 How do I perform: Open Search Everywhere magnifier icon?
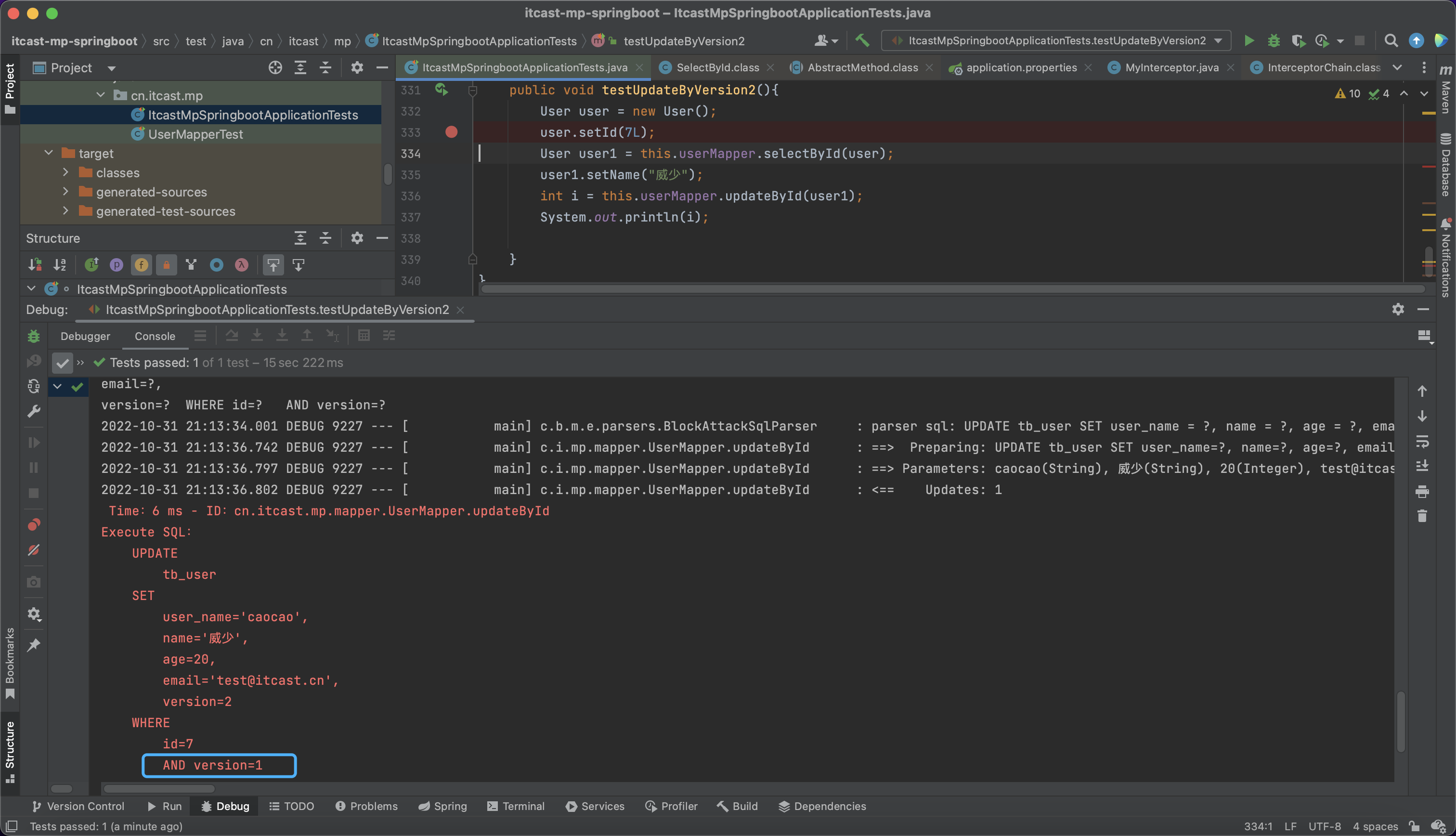tap(1391, 41)
